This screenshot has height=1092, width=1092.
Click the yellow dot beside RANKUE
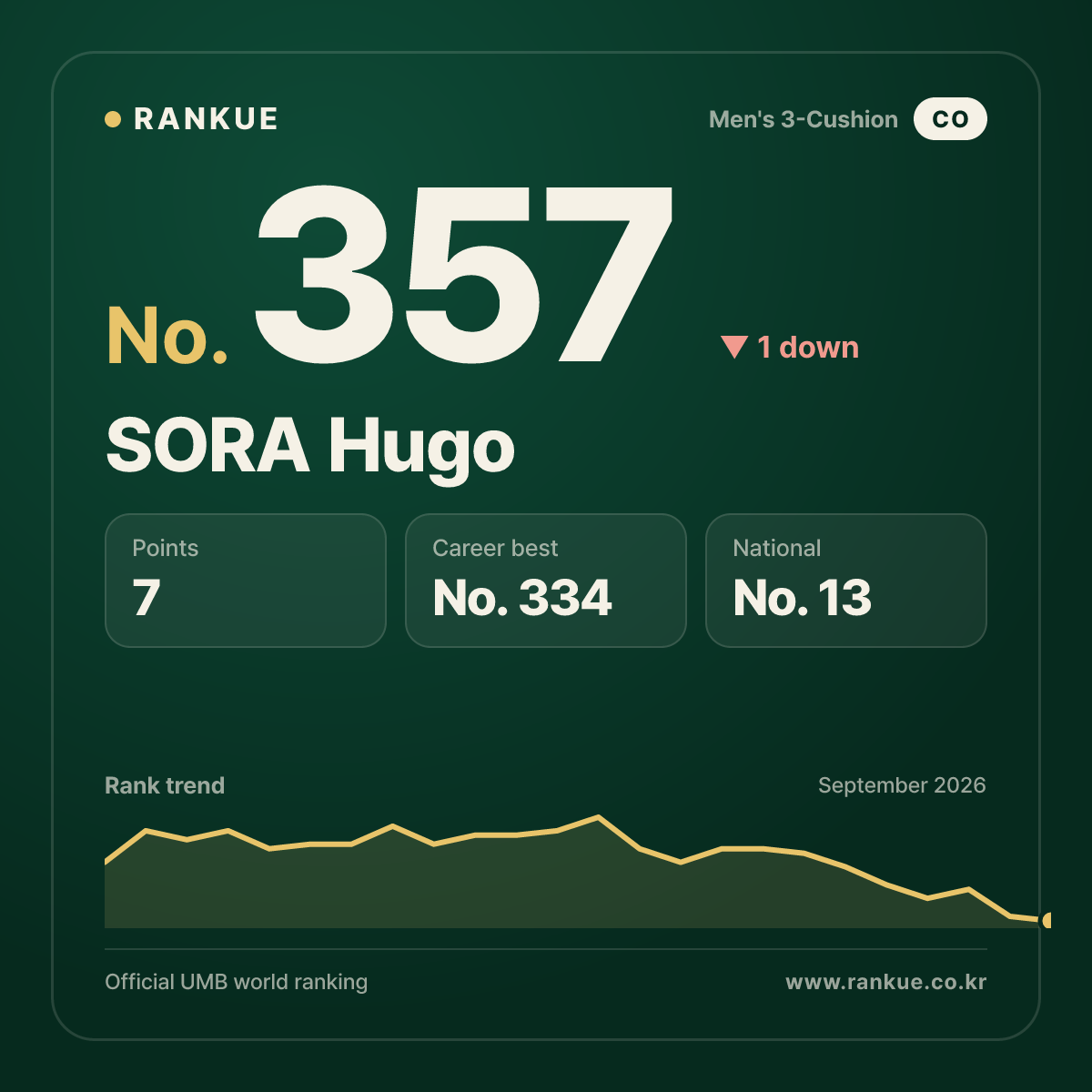[x=113, y=119]
